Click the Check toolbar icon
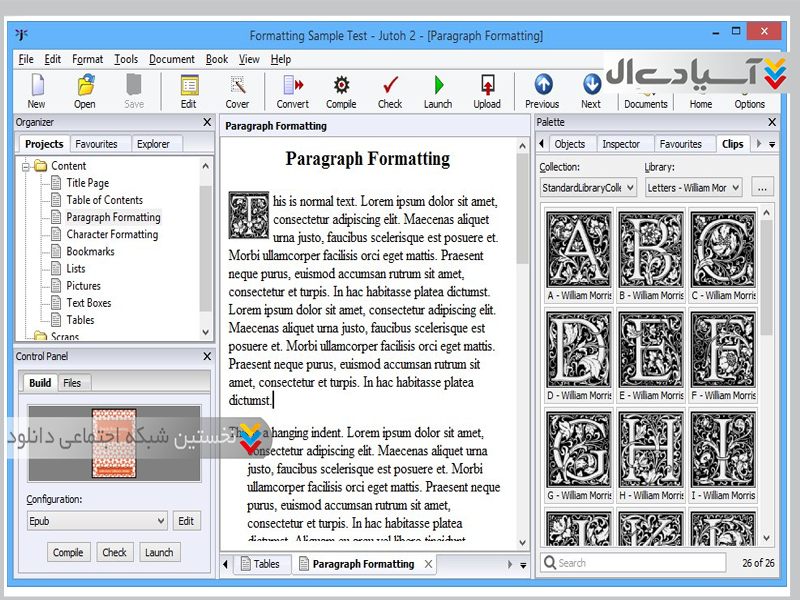The image size is (800, 600). pos(390,90)
